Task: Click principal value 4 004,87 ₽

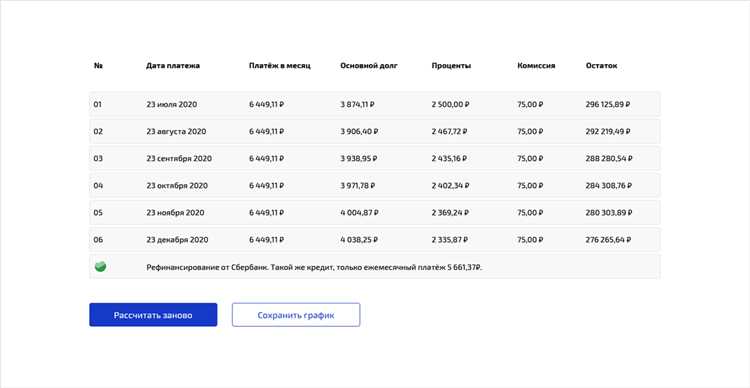Action: (359, 212)
